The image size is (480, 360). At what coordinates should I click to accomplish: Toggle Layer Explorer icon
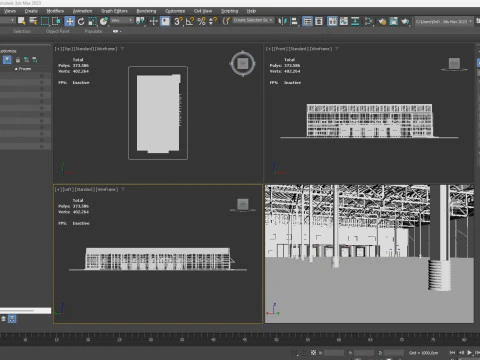click(319, 21)
